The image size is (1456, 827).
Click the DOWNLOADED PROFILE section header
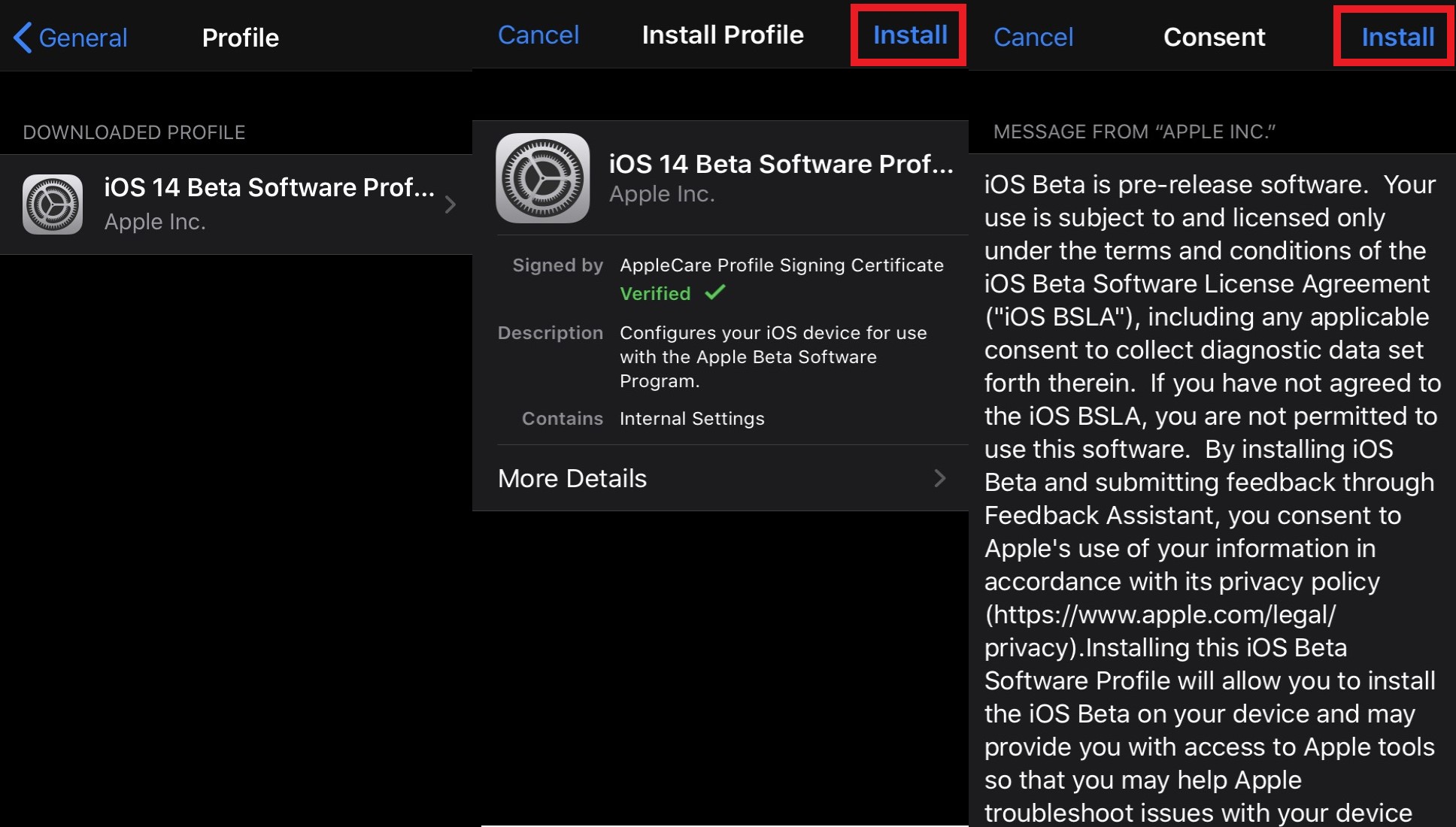(x=134, y=132)
